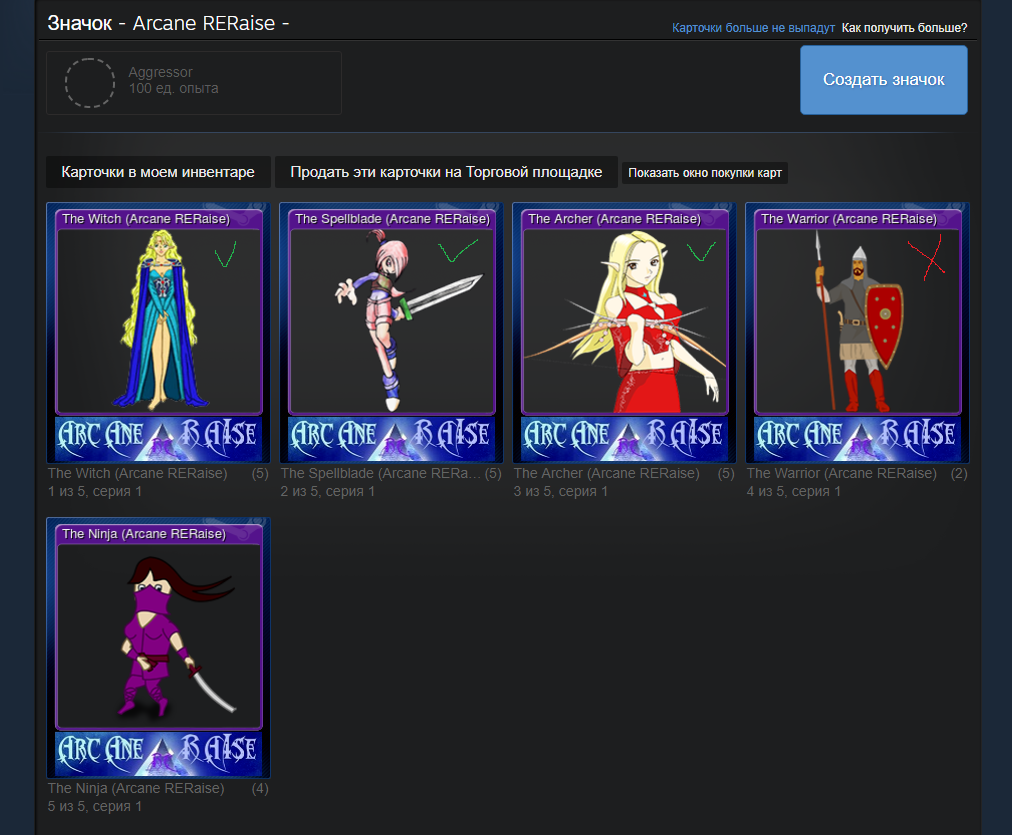
Task: Click the (5) count beside The Witch
Action: [260, 473]
